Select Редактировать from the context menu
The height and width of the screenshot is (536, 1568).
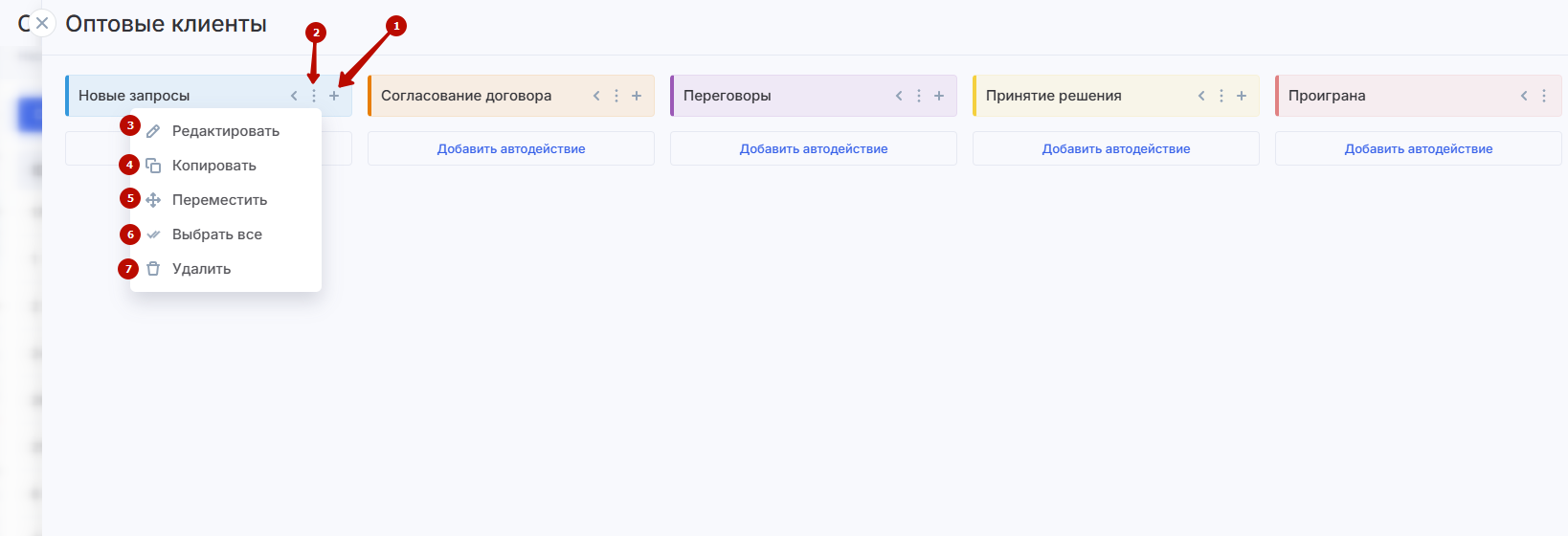click(x=225, y=131)
